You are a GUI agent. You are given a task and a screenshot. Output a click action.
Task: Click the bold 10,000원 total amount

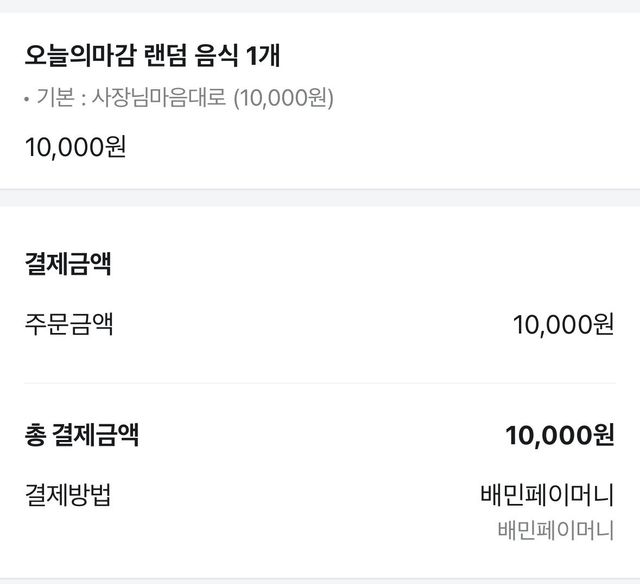[560, 435]
